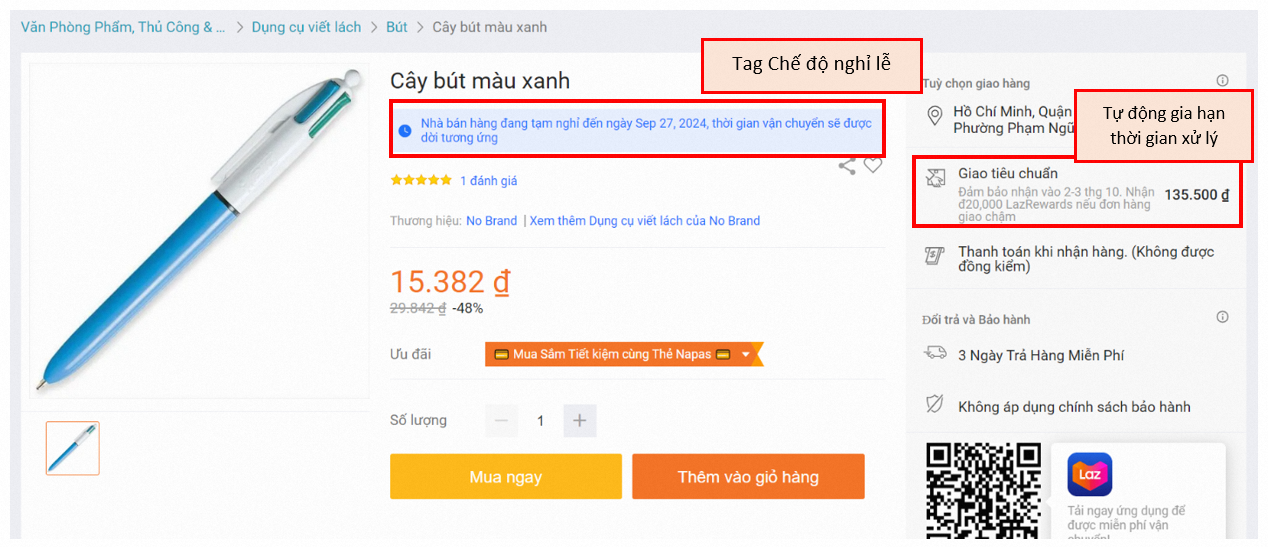Add the pen to wishlist with heart icon
1268x547 pixels.
pos(873,165)
